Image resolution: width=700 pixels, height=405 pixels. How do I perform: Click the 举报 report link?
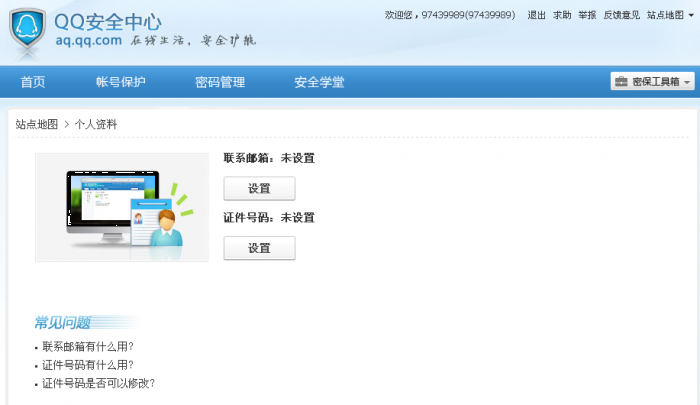pos(587,15)
